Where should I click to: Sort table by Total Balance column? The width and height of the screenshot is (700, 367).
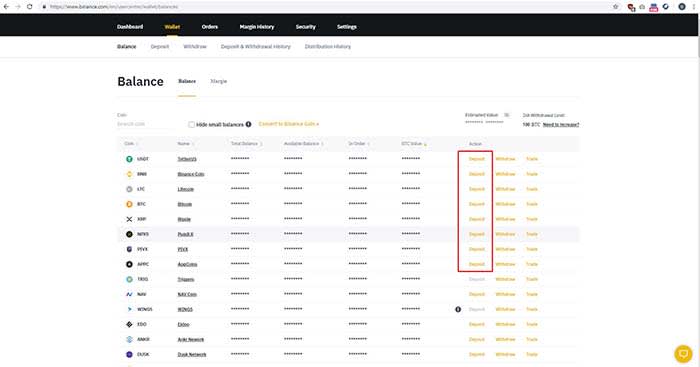(246, 144)
